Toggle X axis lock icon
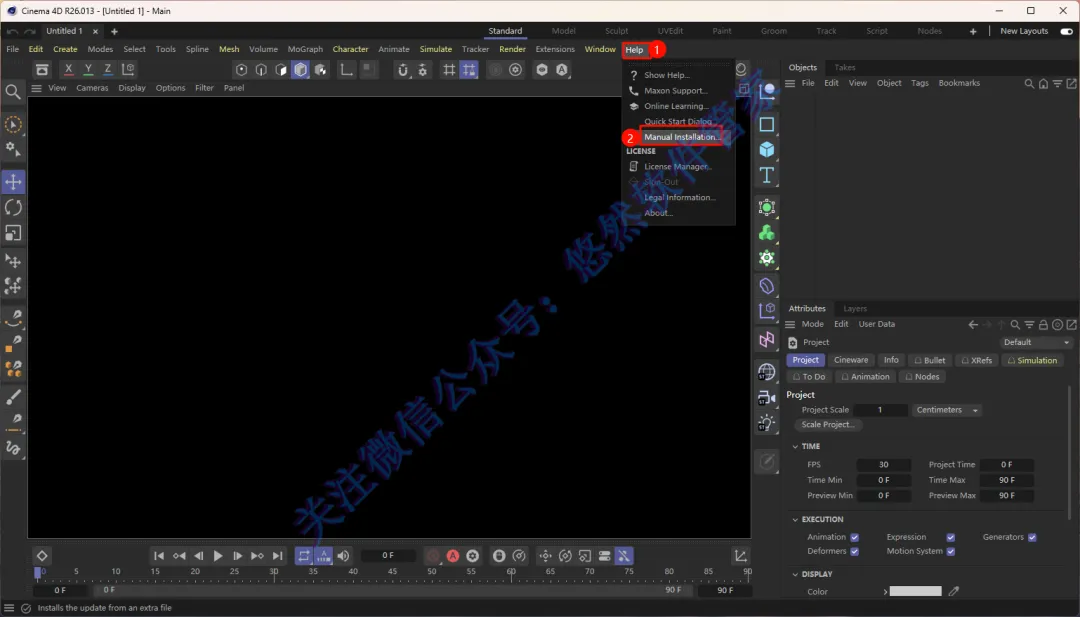 pyautogui.click(x=68, y=69)
